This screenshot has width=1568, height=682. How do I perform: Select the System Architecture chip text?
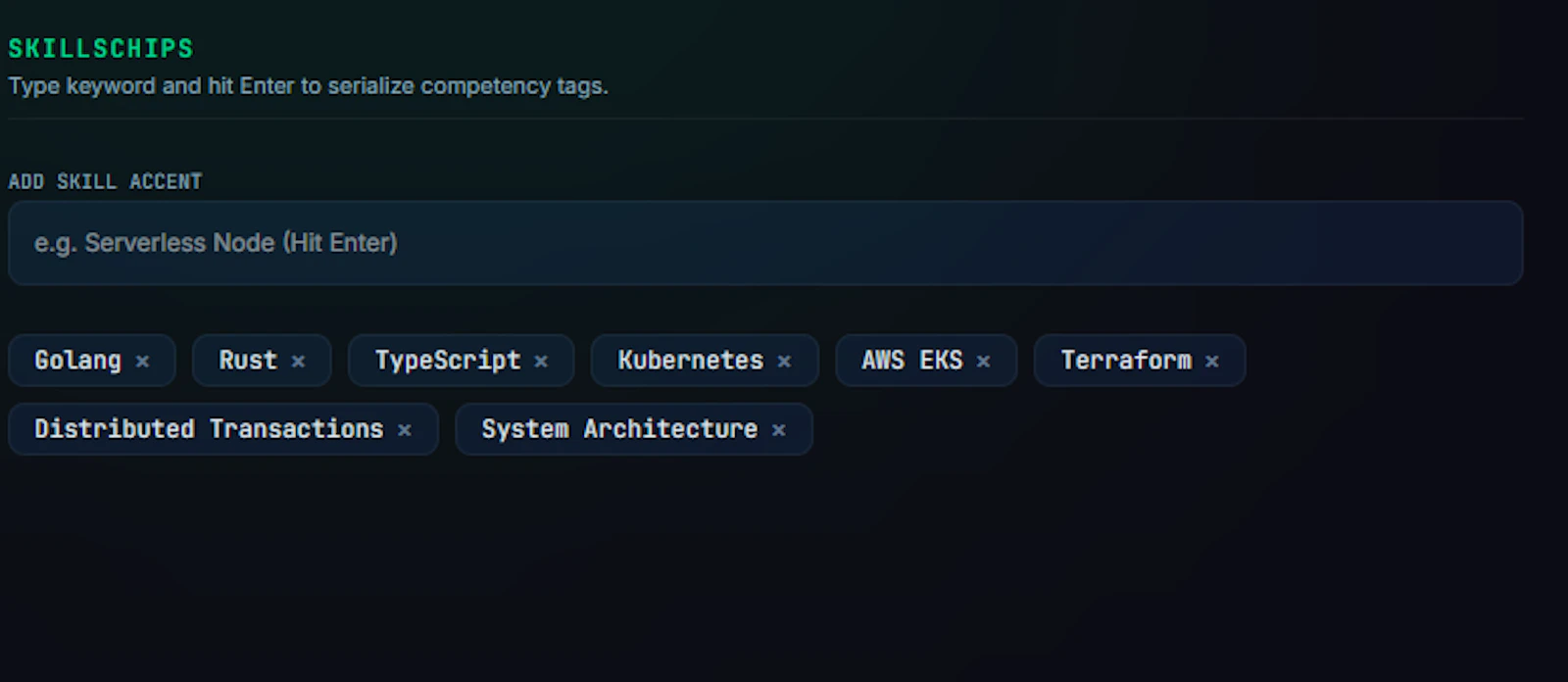pos(619,429)
